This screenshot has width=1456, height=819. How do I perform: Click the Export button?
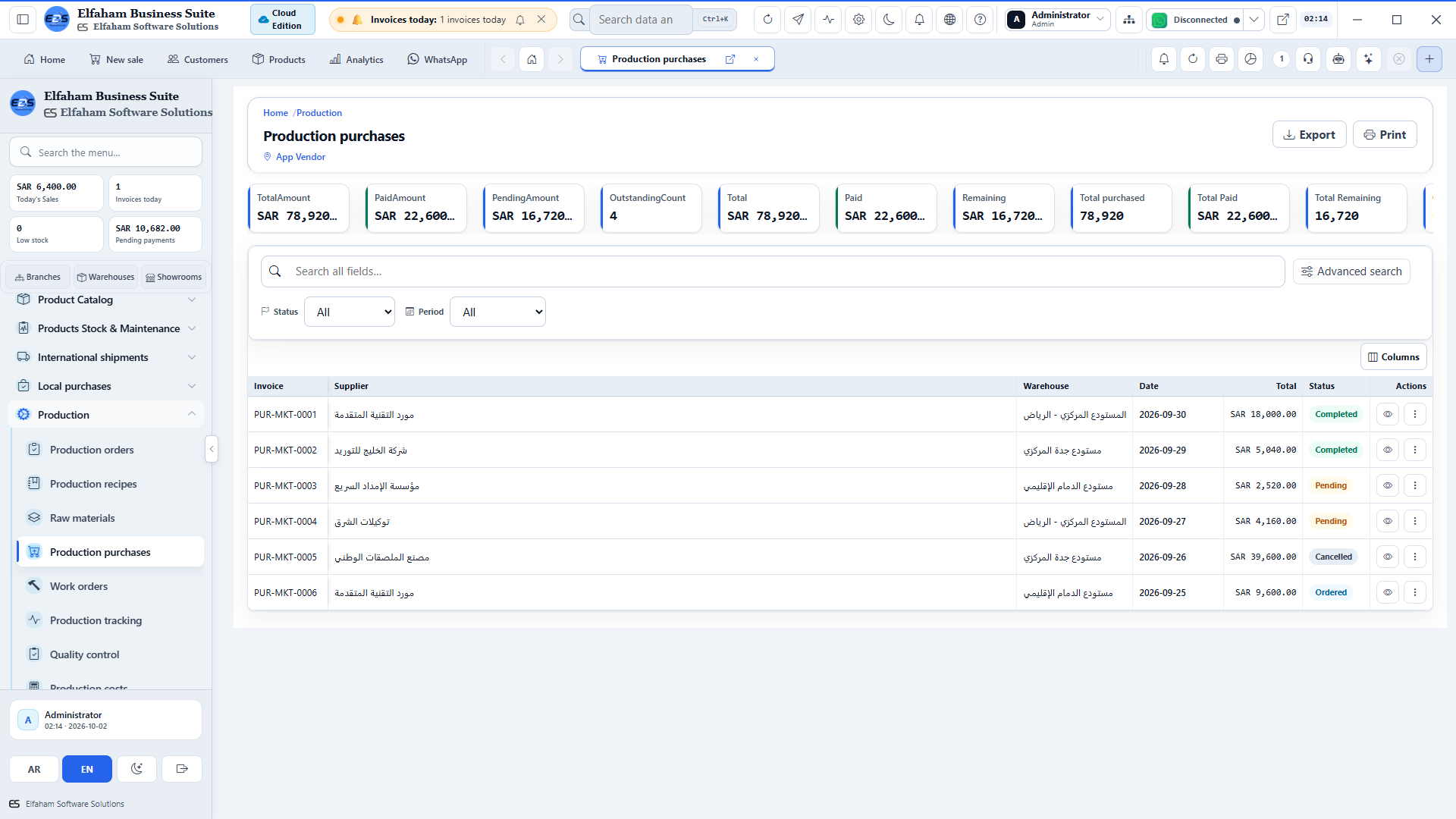(x=1309, y=134)
